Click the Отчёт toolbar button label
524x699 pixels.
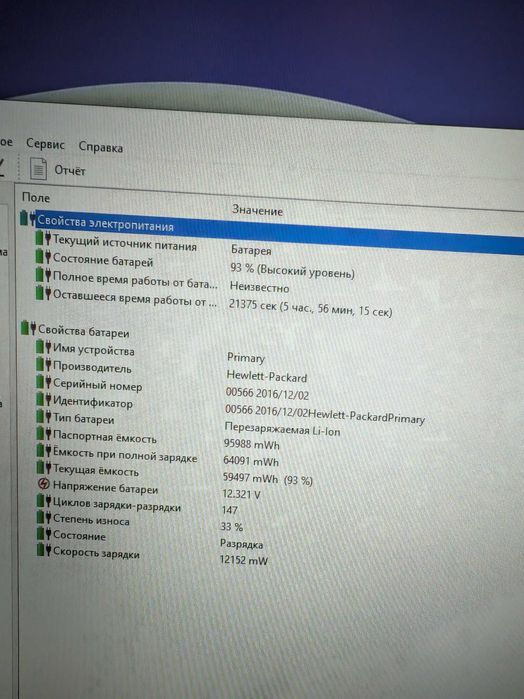click(70, 170)
